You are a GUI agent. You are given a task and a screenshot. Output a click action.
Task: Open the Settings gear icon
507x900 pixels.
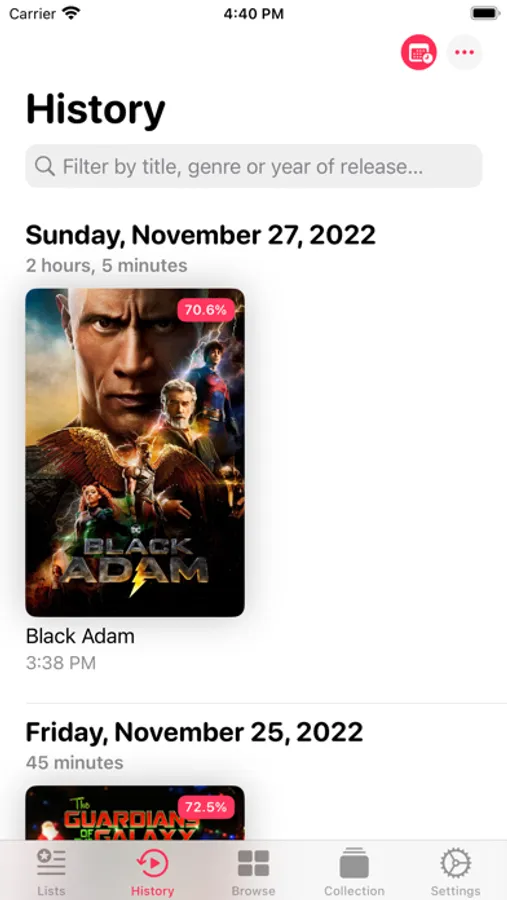click(456, 863)
